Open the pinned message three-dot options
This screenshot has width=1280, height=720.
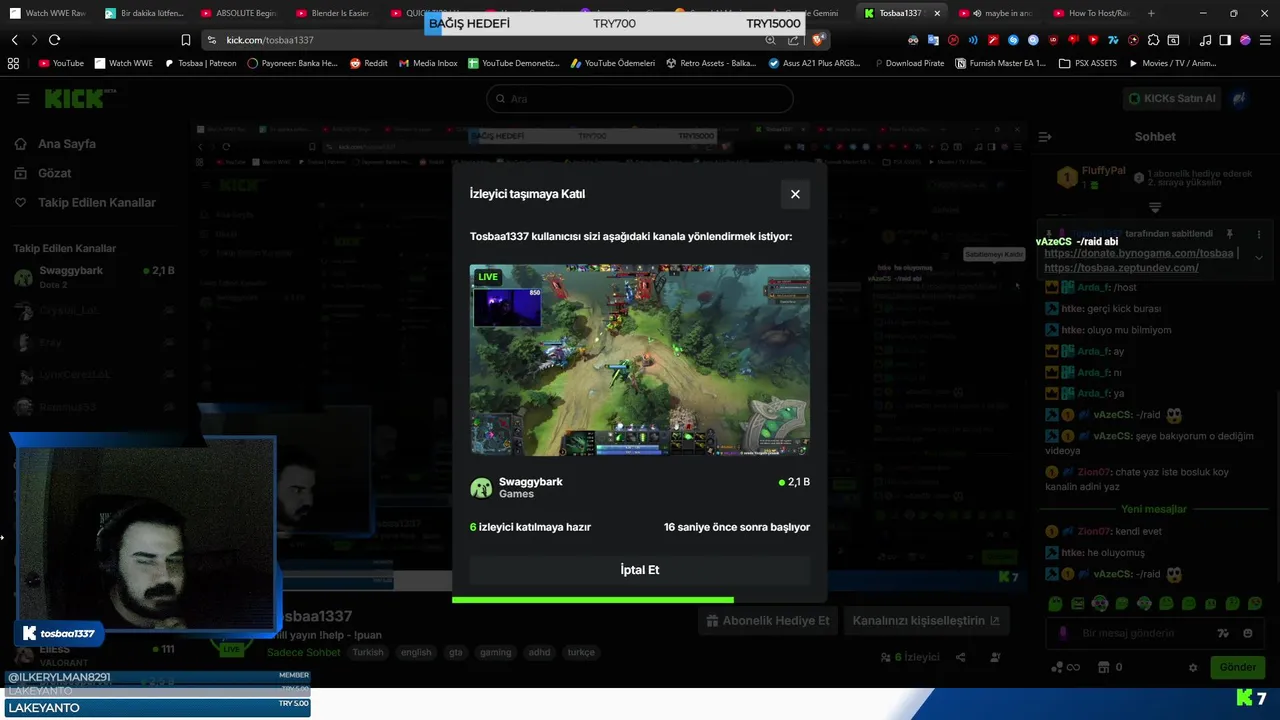click(x=1259, y=234)
